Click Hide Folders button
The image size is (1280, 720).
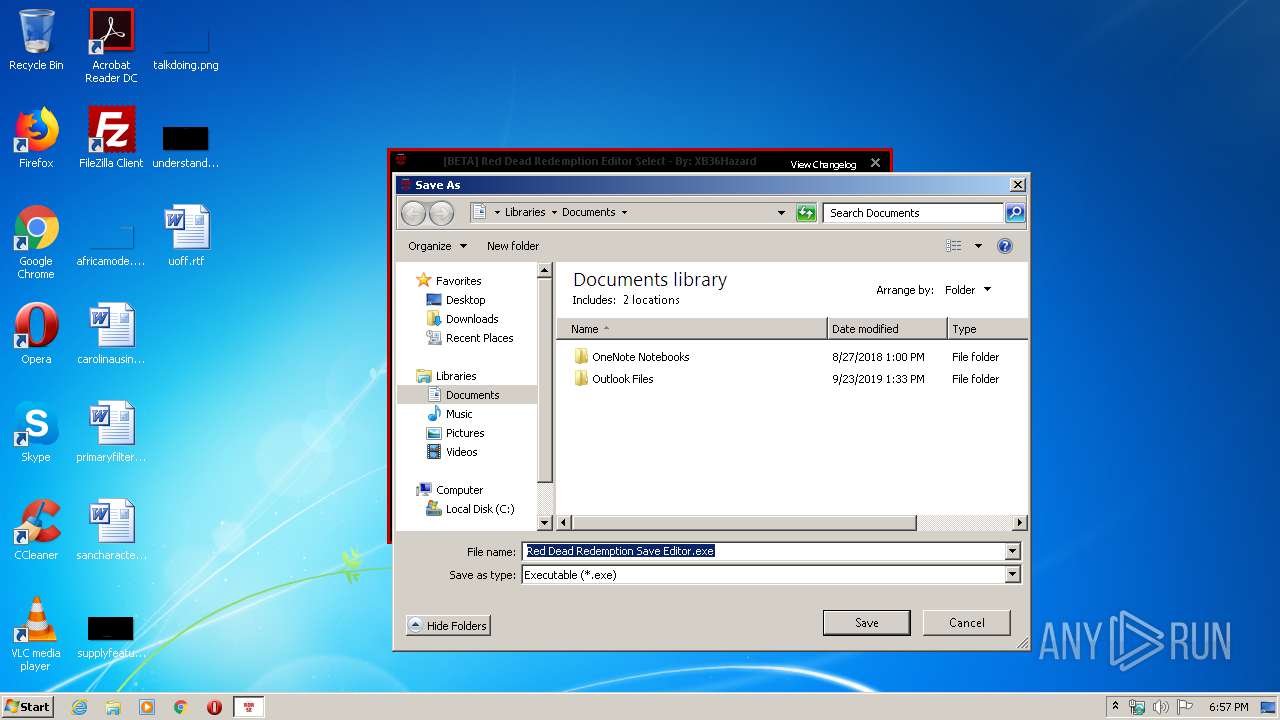point(448,625)
